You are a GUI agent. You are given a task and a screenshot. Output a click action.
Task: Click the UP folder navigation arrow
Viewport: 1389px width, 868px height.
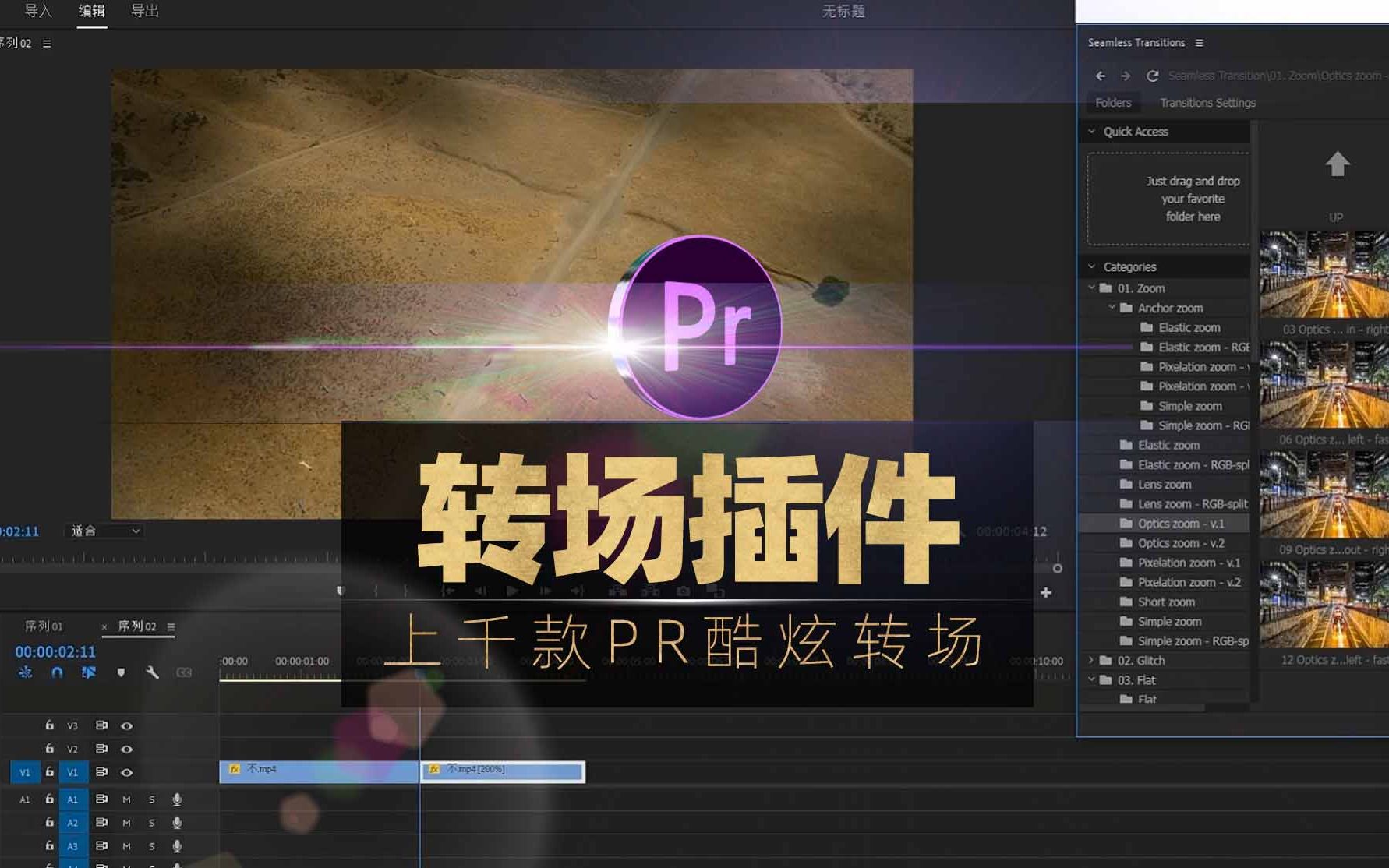coord(1338,164)
